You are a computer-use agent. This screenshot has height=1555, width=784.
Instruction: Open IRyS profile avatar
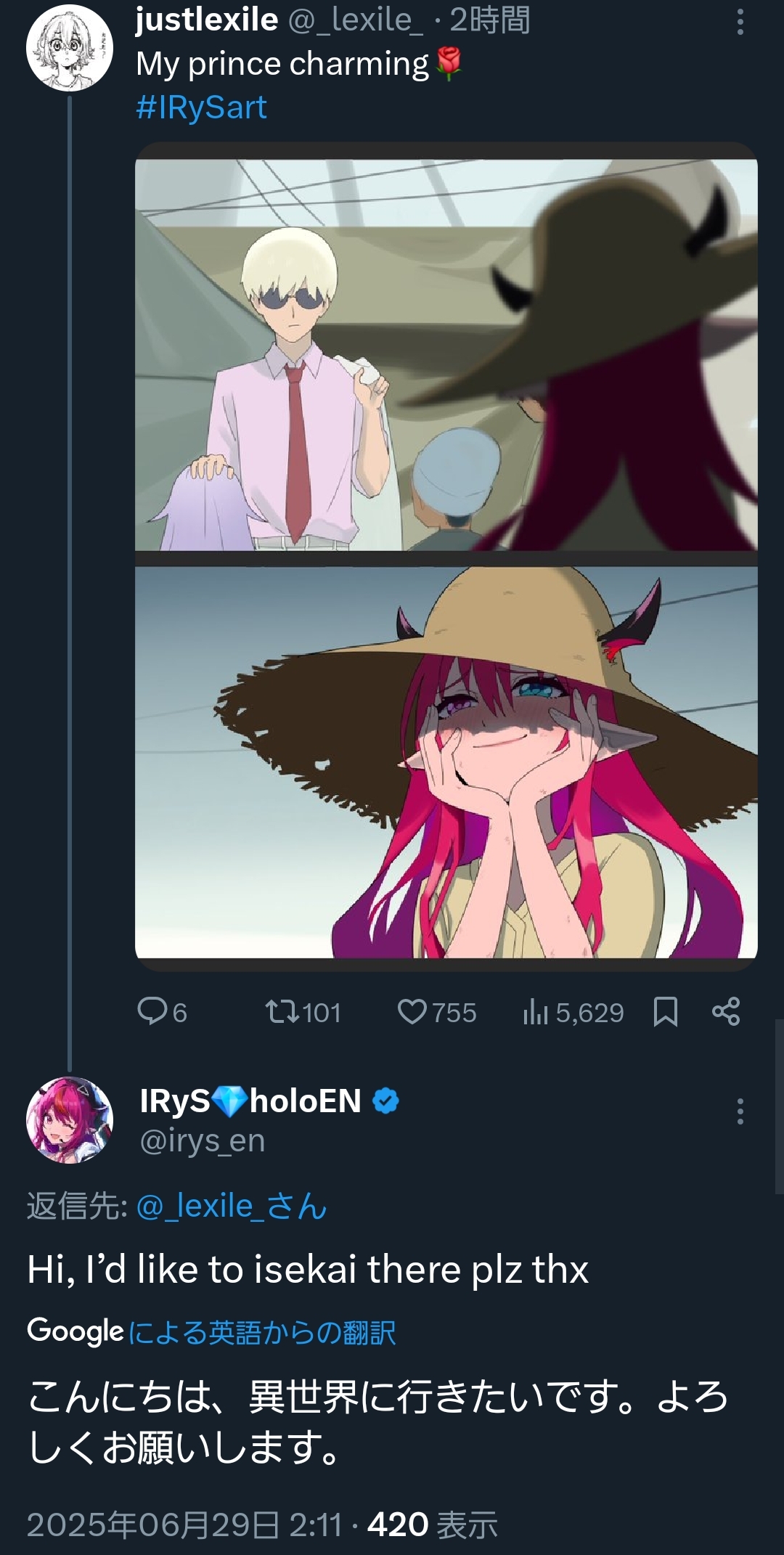(x=70, y=1120)
